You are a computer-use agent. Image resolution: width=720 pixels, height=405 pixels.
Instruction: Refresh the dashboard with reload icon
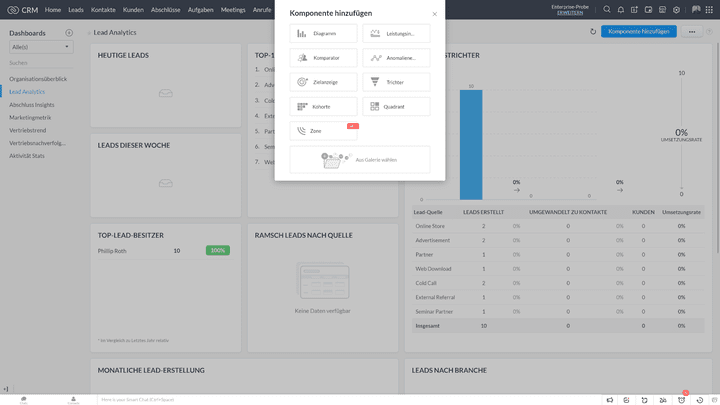(x=592, y=32)
